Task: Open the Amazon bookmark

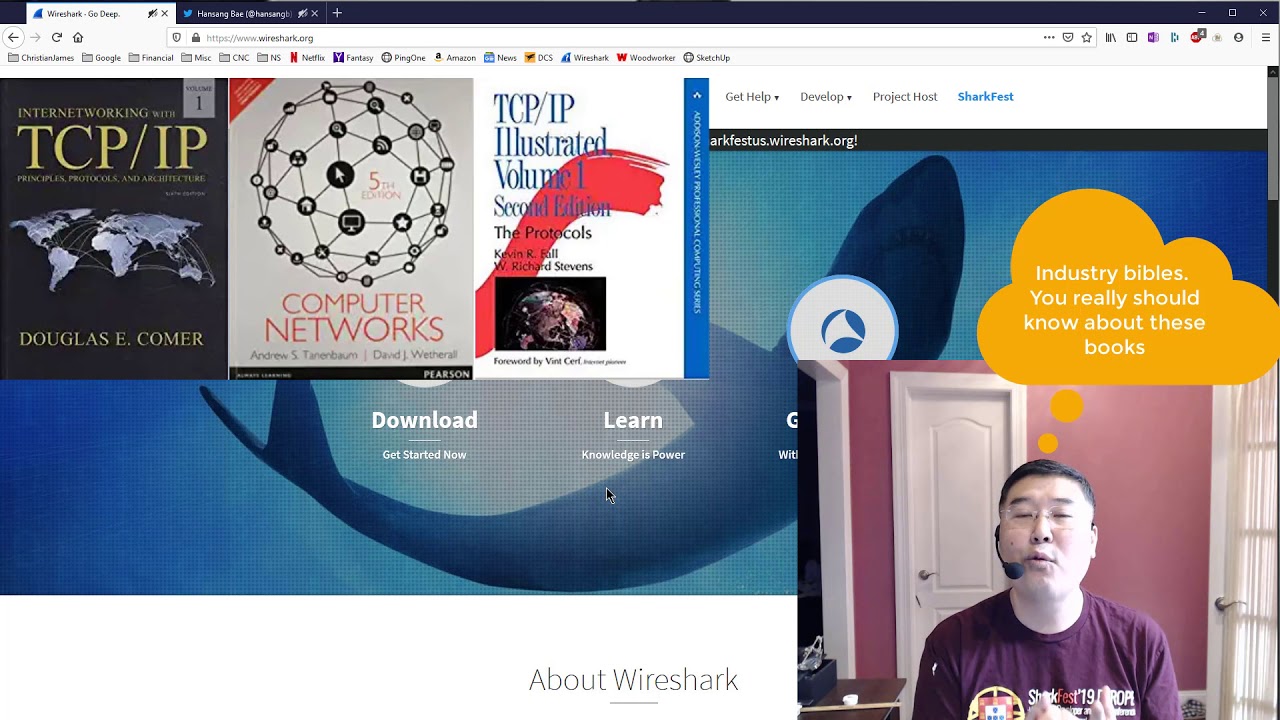Action: 454,58
